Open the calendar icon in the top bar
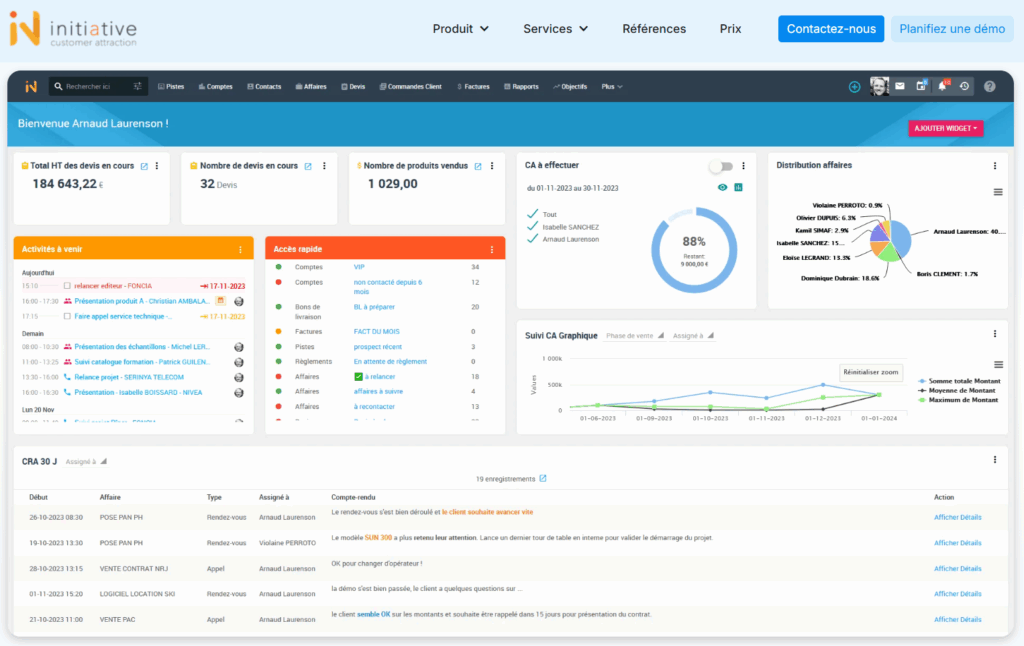Screen dimensions: 1024x646 [x=921, y=87]
